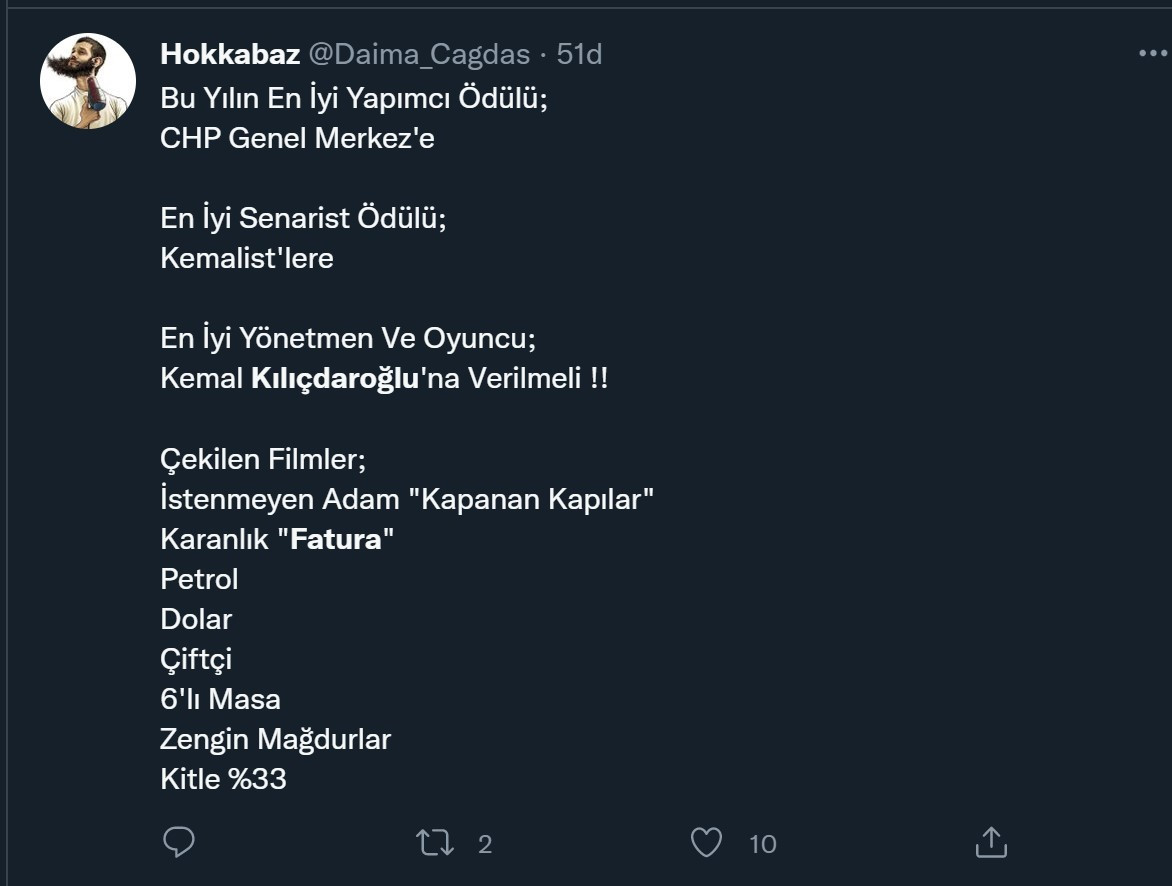Screen dimensions: 1172x886
Task: Open the 51d timestamp link
Action: pos(580,54)
